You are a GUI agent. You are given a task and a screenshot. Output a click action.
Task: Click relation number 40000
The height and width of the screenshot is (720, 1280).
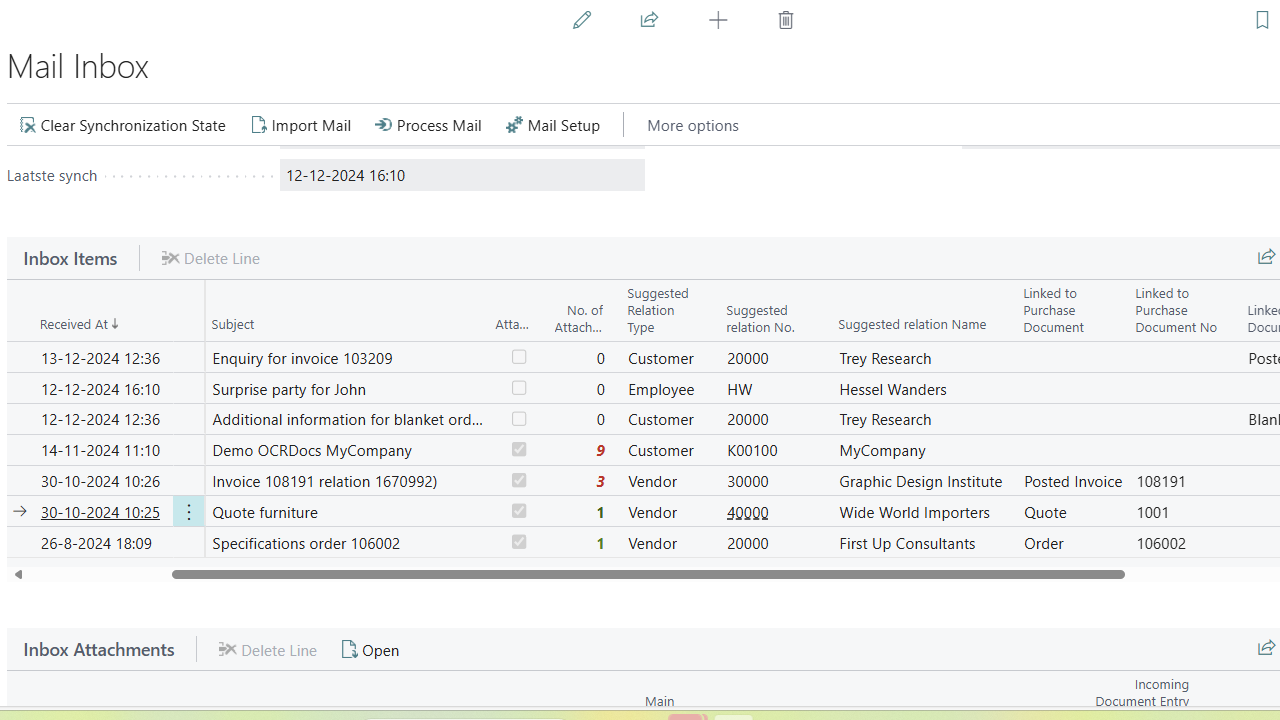(748, 512)
